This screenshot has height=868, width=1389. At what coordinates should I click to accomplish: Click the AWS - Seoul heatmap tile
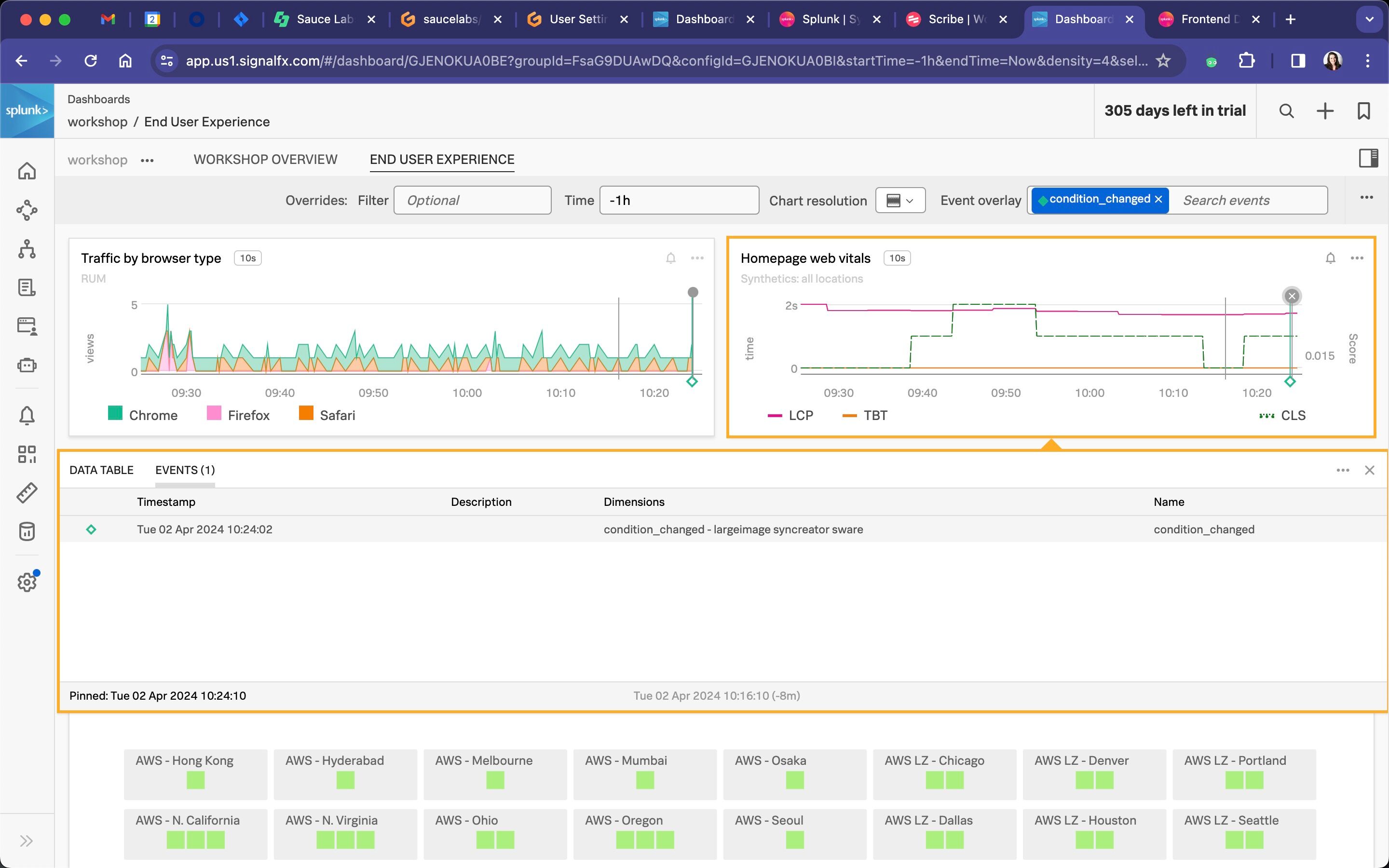point(795,834)
